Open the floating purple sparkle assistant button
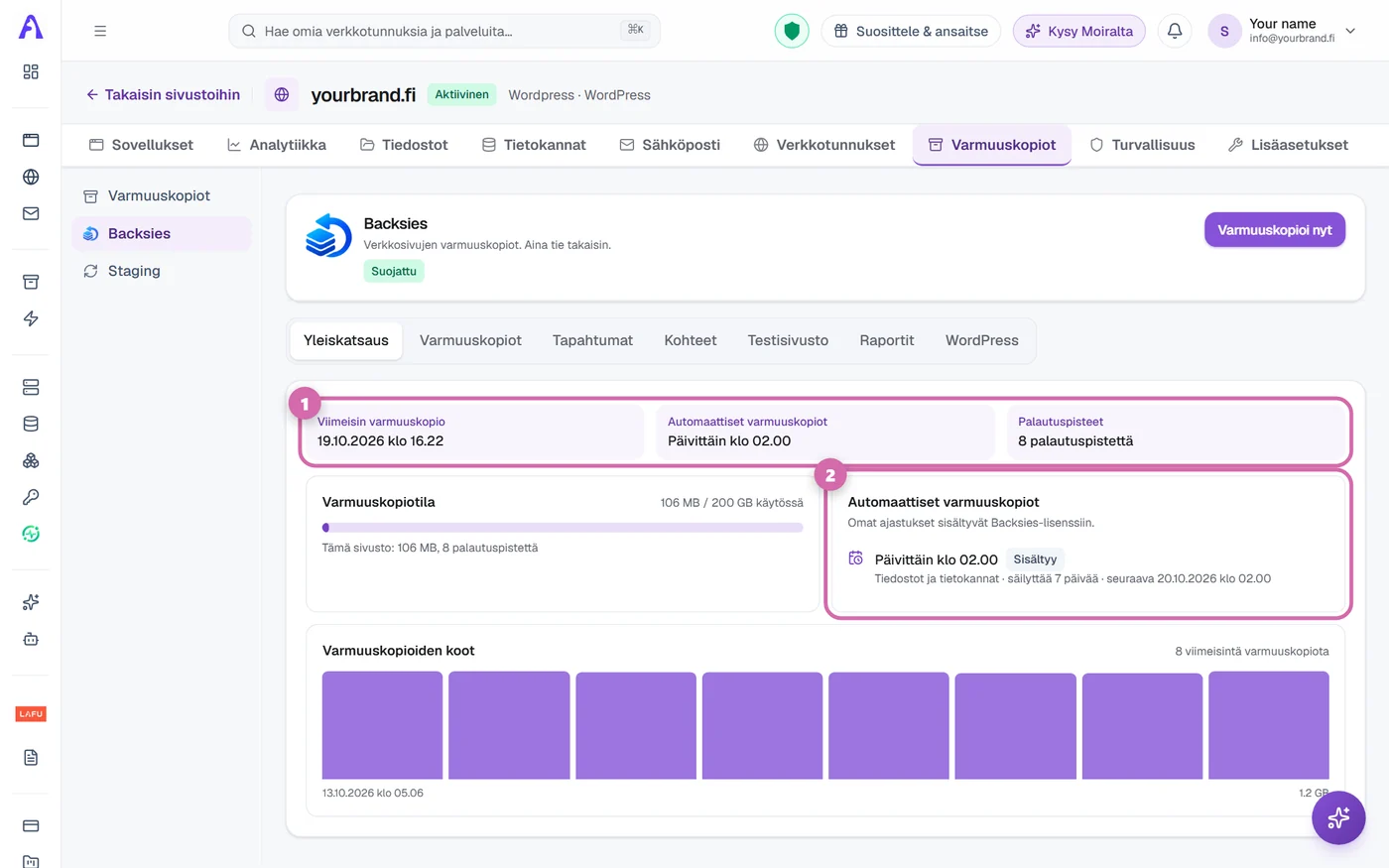Image resolution: width=1389 pixels, height=868 pixels. click(1338, 817)
